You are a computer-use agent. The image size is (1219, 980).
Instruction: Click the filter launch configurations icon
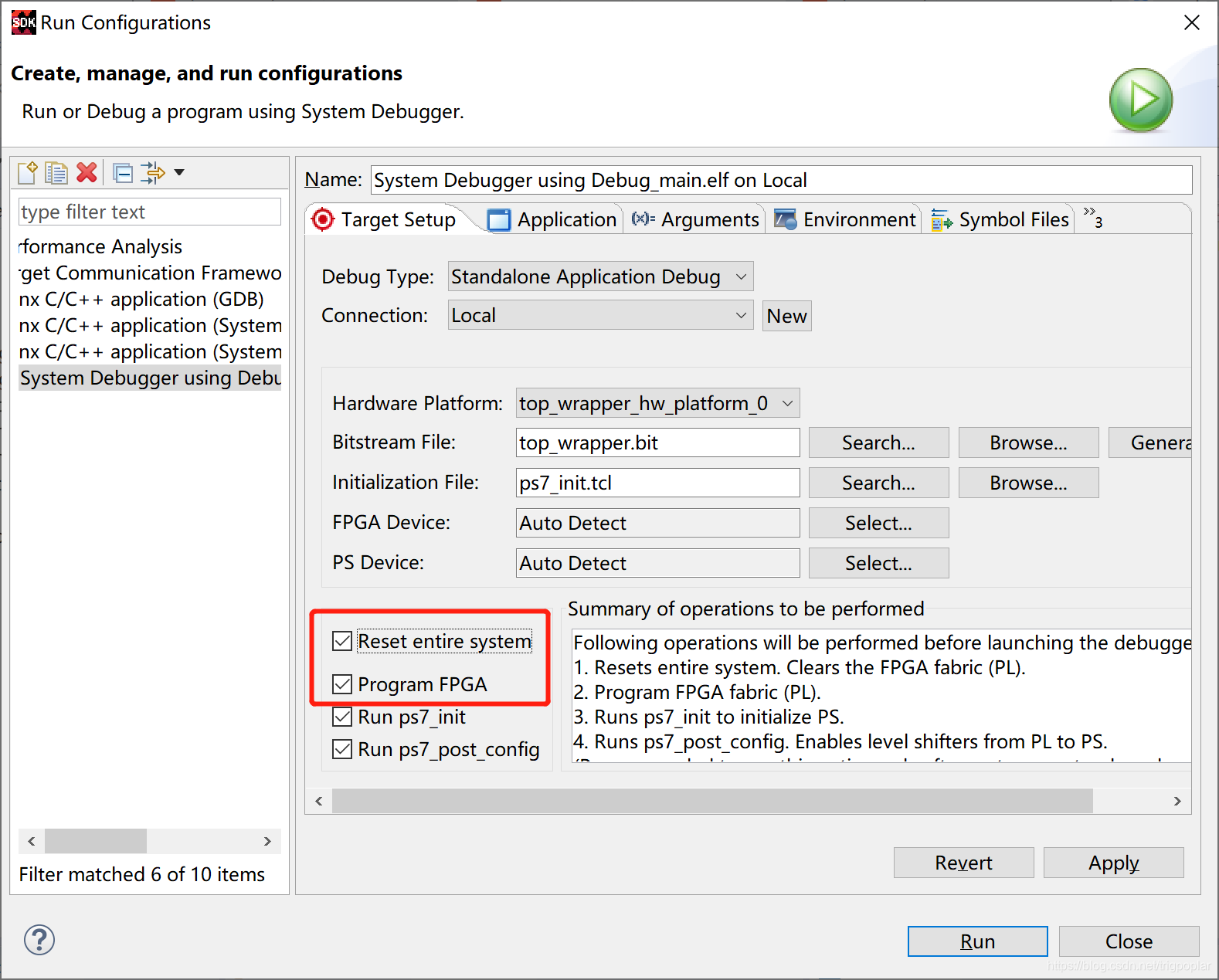pos(153,172)
